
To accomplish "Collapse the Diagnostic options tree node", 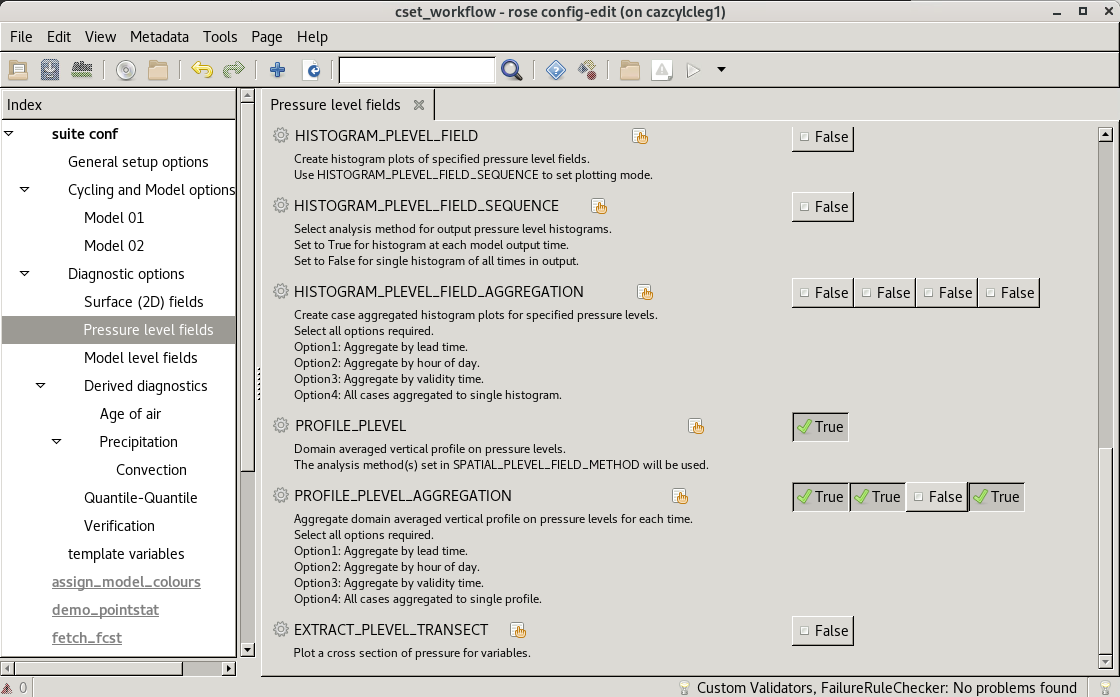I will pyautogui.click(x=24, y=274).
